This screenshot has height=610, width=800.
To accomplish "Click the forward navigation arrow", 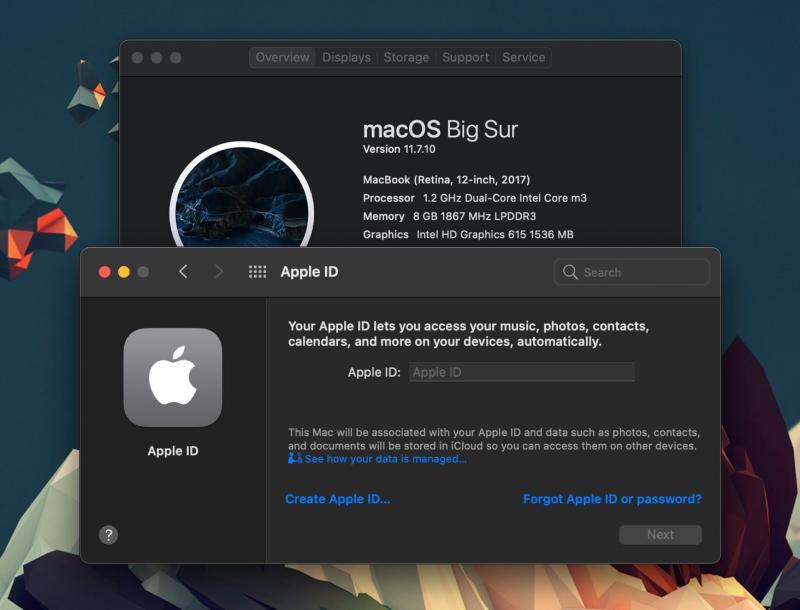I will (x=218, y=272).
